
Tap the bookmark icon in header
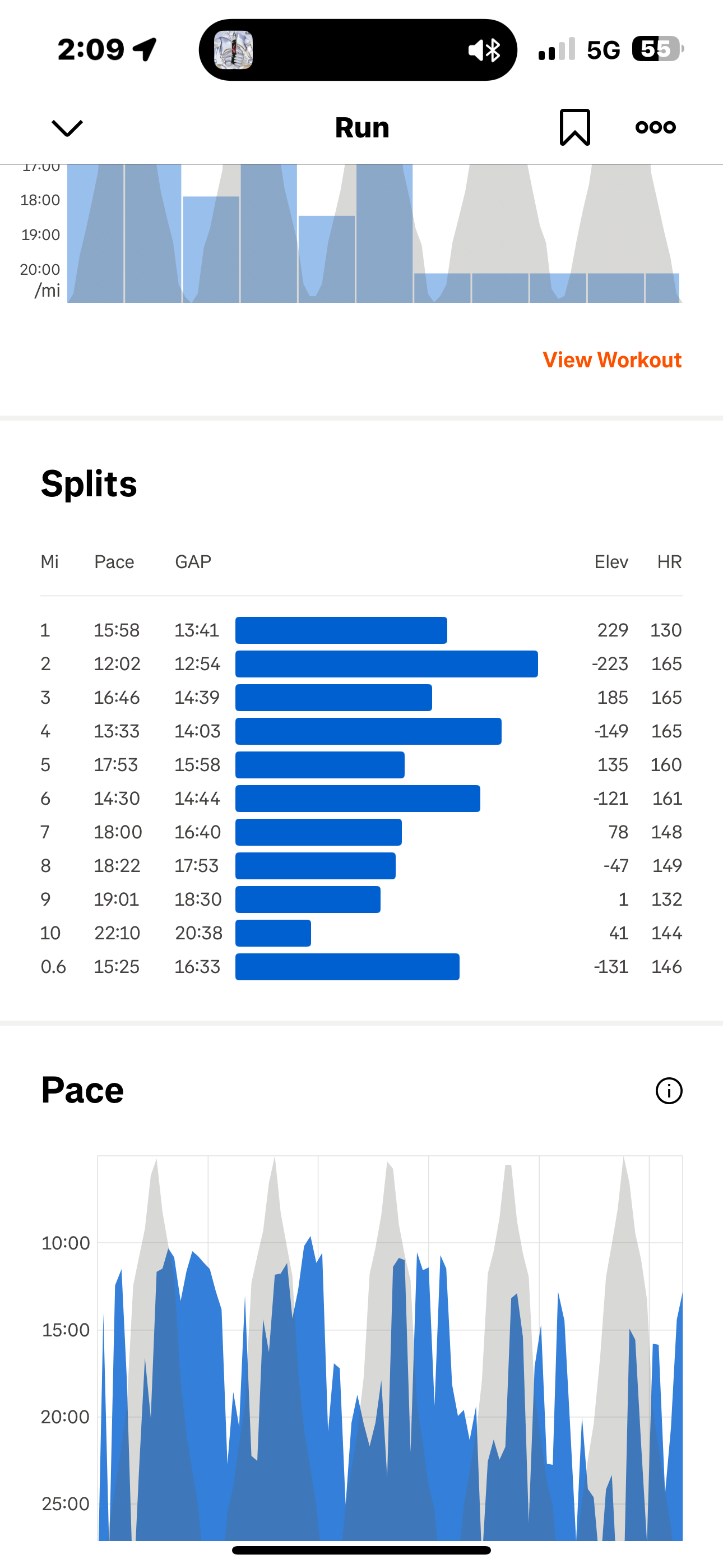(x=574, y=127)
